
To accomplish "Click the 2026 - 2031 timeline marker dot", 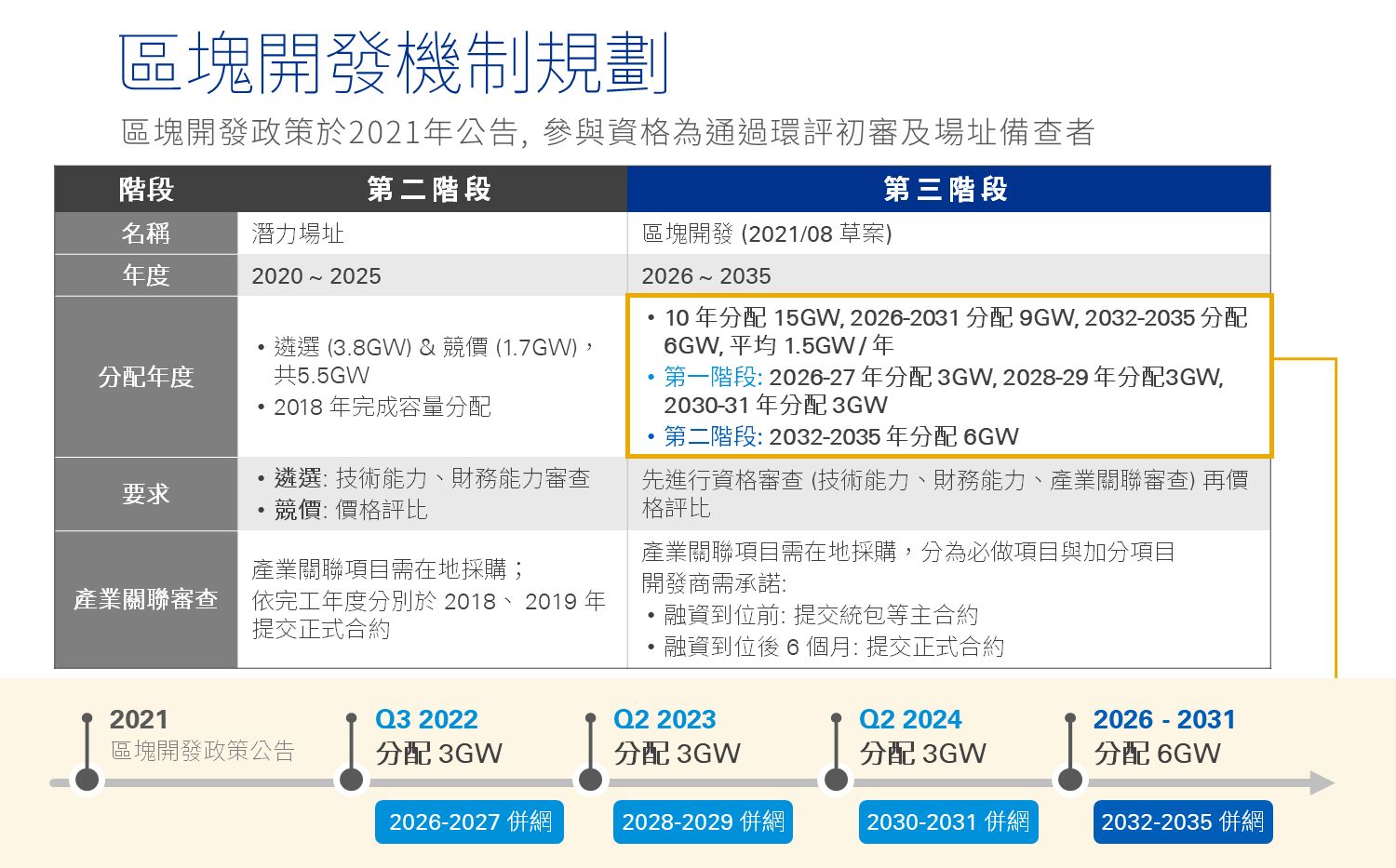I will 1071,779.
